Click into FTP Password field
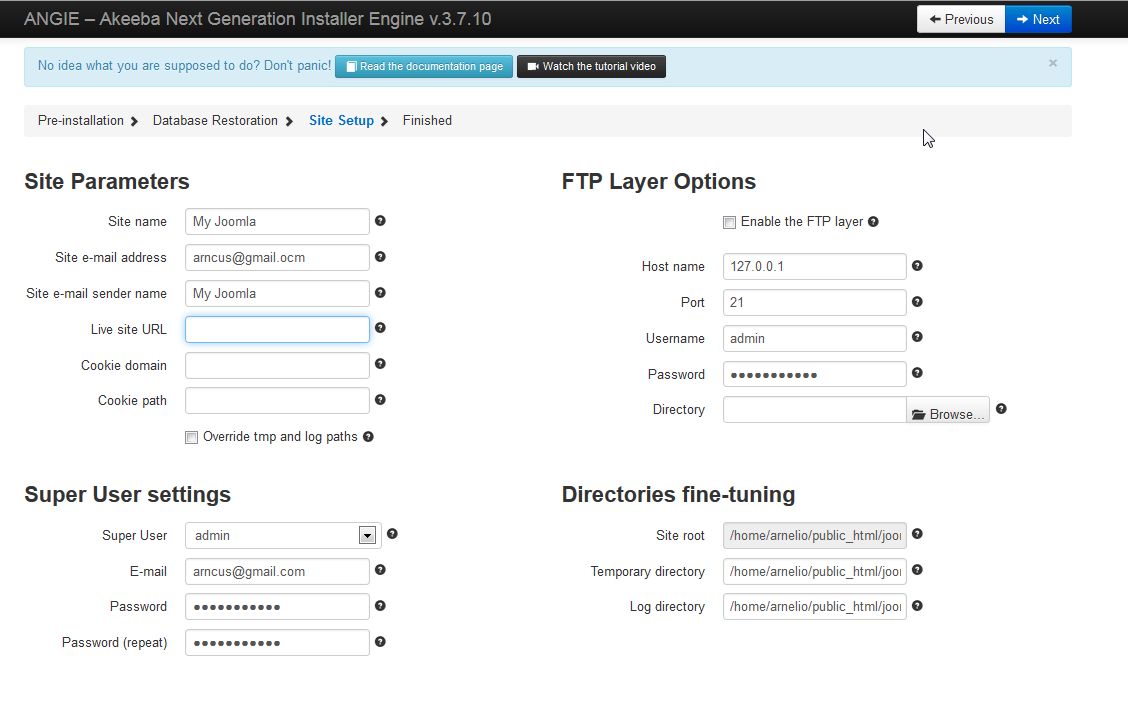Image resolution: width=1128 pixels, height=707 pixels. (814, 374)
